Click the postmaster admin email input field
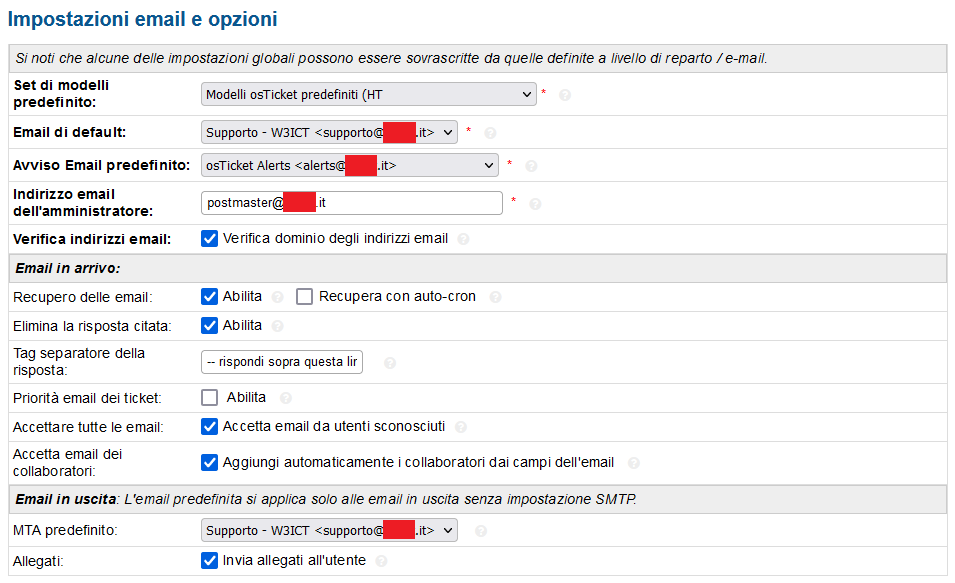The height and width of the screenshot is (583, 955). point(351,203)
